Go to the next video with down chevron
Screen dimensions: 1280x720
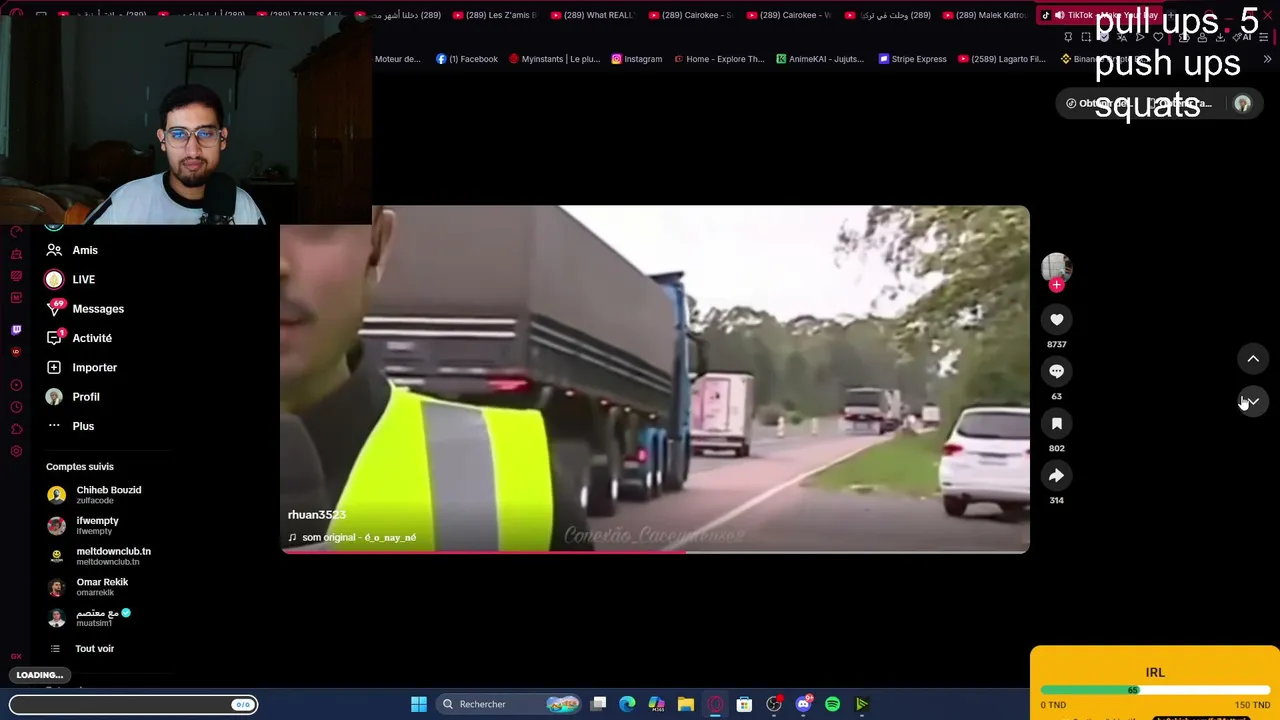pos(1253,401)
